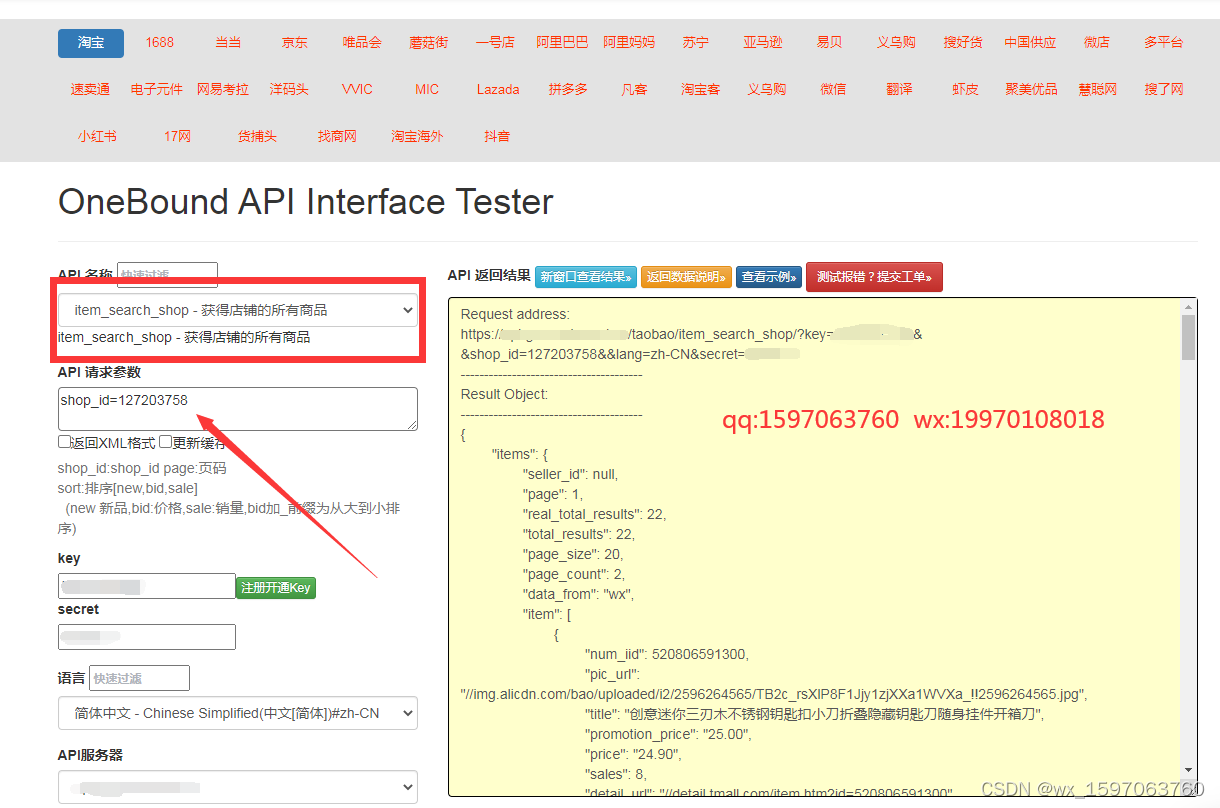
Task: Open the 多平台 tab
Action: click(x=1164, y=42)
